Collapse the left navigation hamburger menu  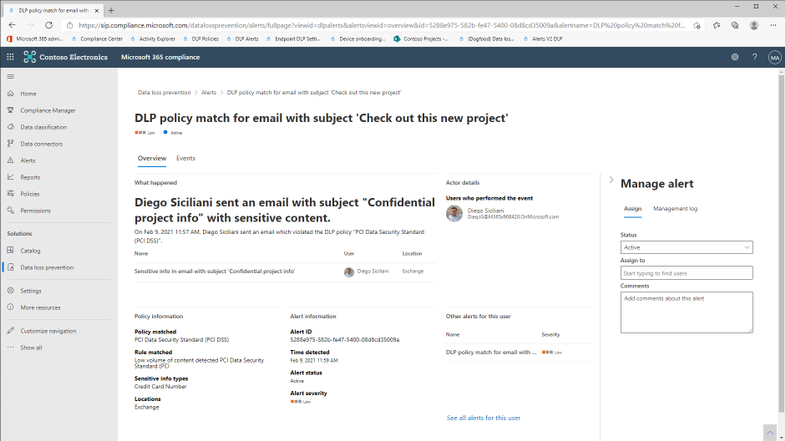click(11, 76)
